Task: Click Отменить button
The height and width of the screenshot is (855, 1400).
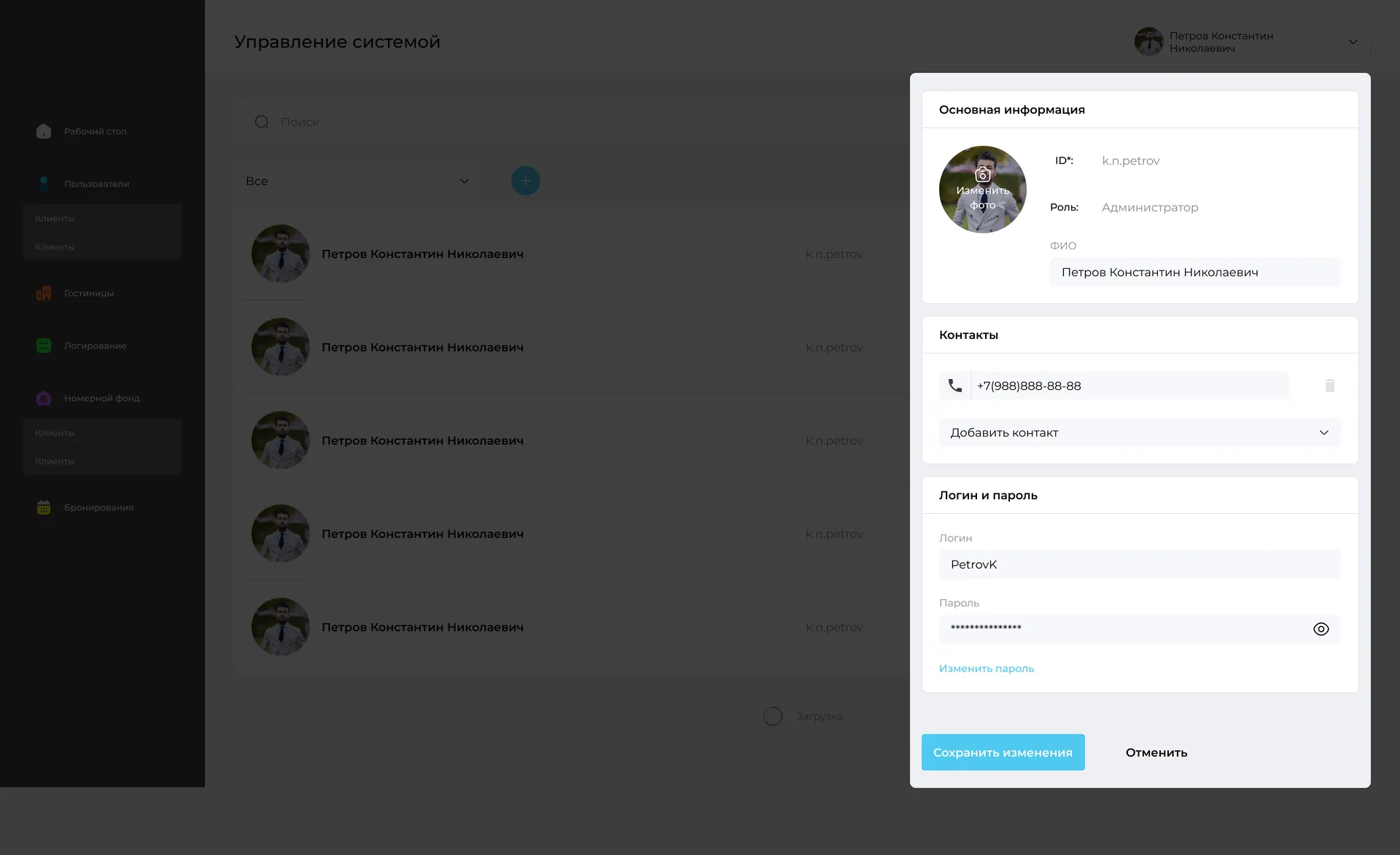Action: coord(1156,752)
